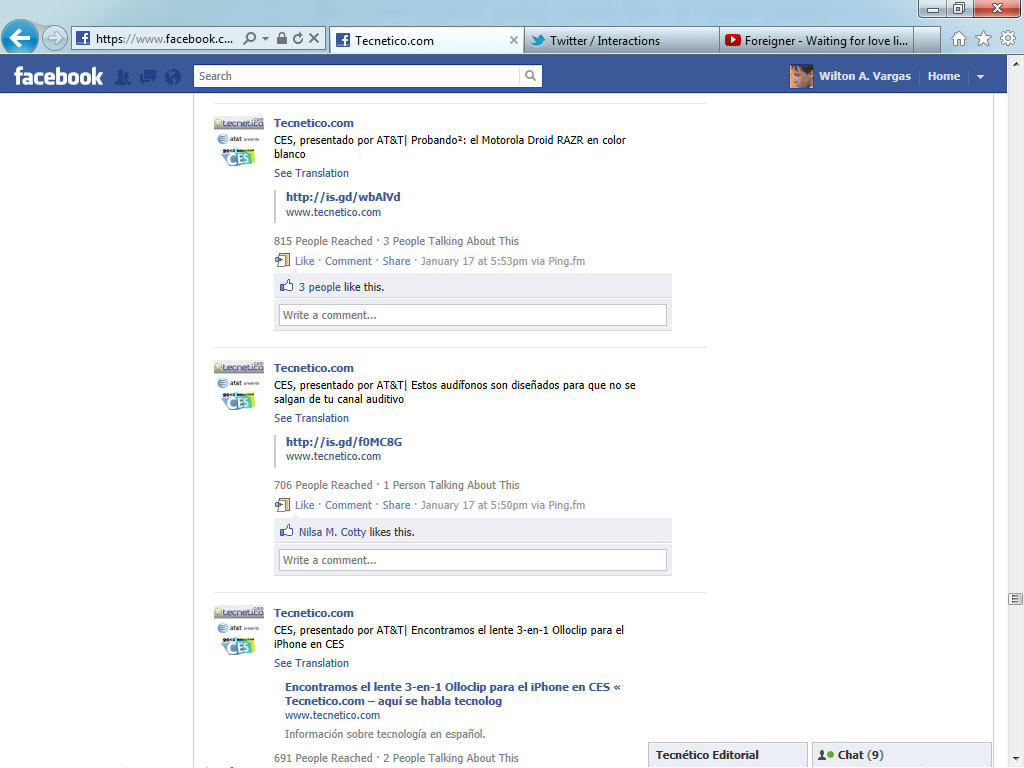
Task: Click the browser Back arrow button
Action: [20, 38]
